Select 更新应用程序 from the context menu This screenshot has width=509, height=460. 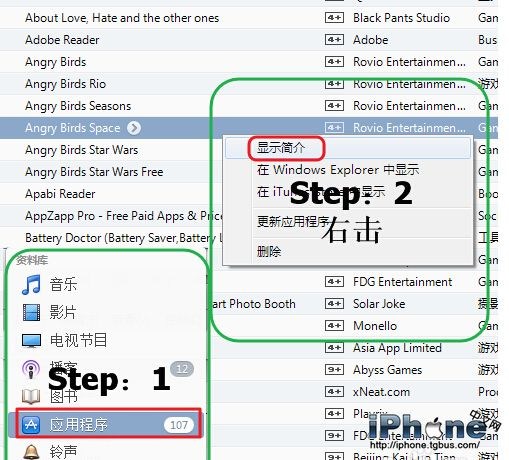point(293,221)
